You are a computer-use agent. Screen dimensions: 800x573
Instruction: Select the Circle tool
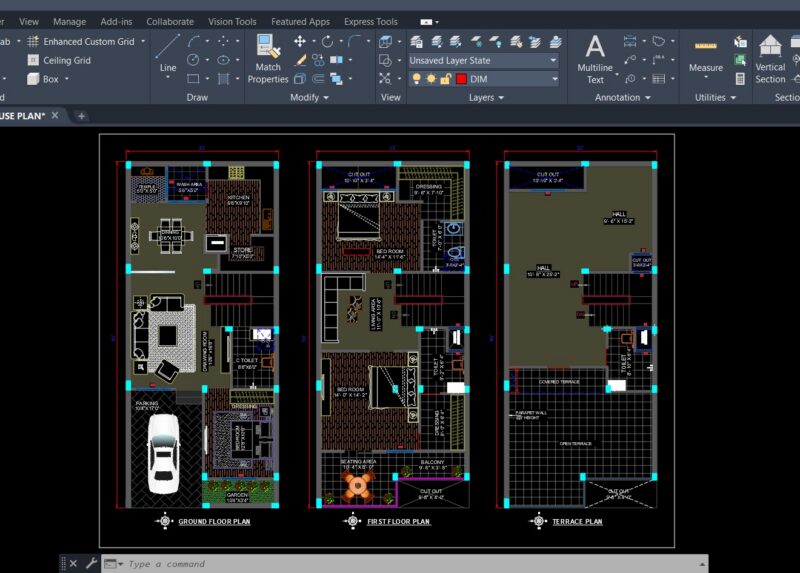click(x=193, y=60)
